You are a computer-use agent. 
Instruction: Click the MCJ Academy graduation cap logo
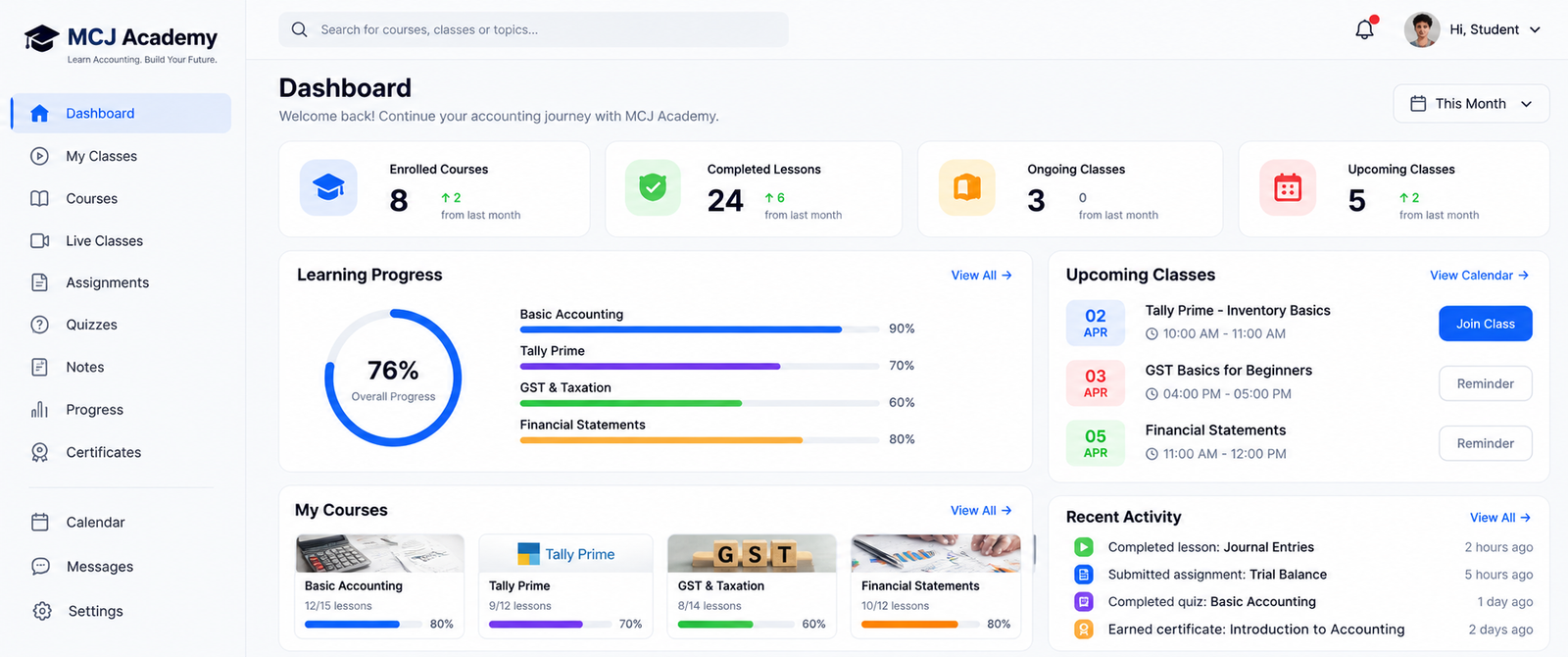41,39
